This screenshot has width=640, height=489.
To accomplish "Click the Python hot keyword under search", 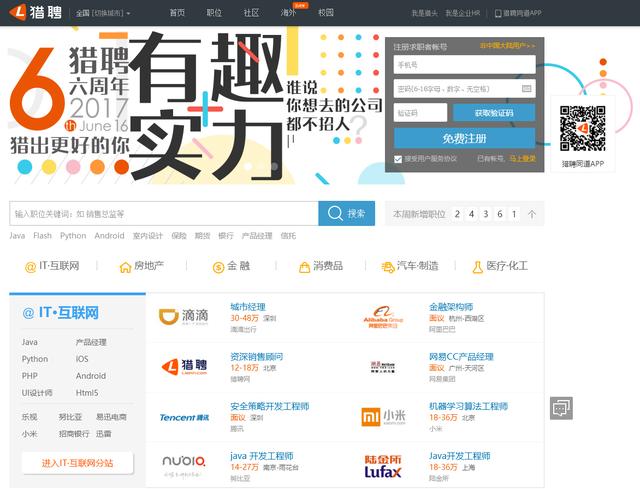I will tap(73, 236).
